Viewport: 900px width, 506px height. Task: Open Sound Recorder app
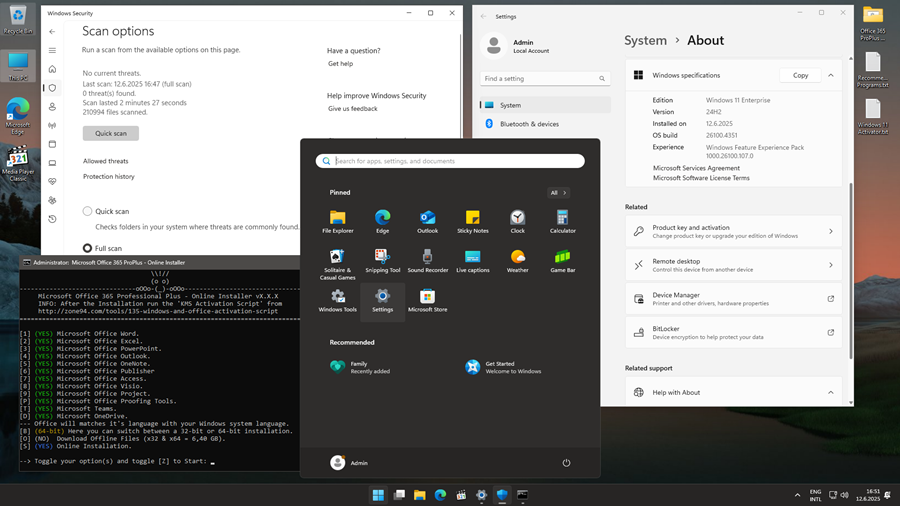click(427, 261)
